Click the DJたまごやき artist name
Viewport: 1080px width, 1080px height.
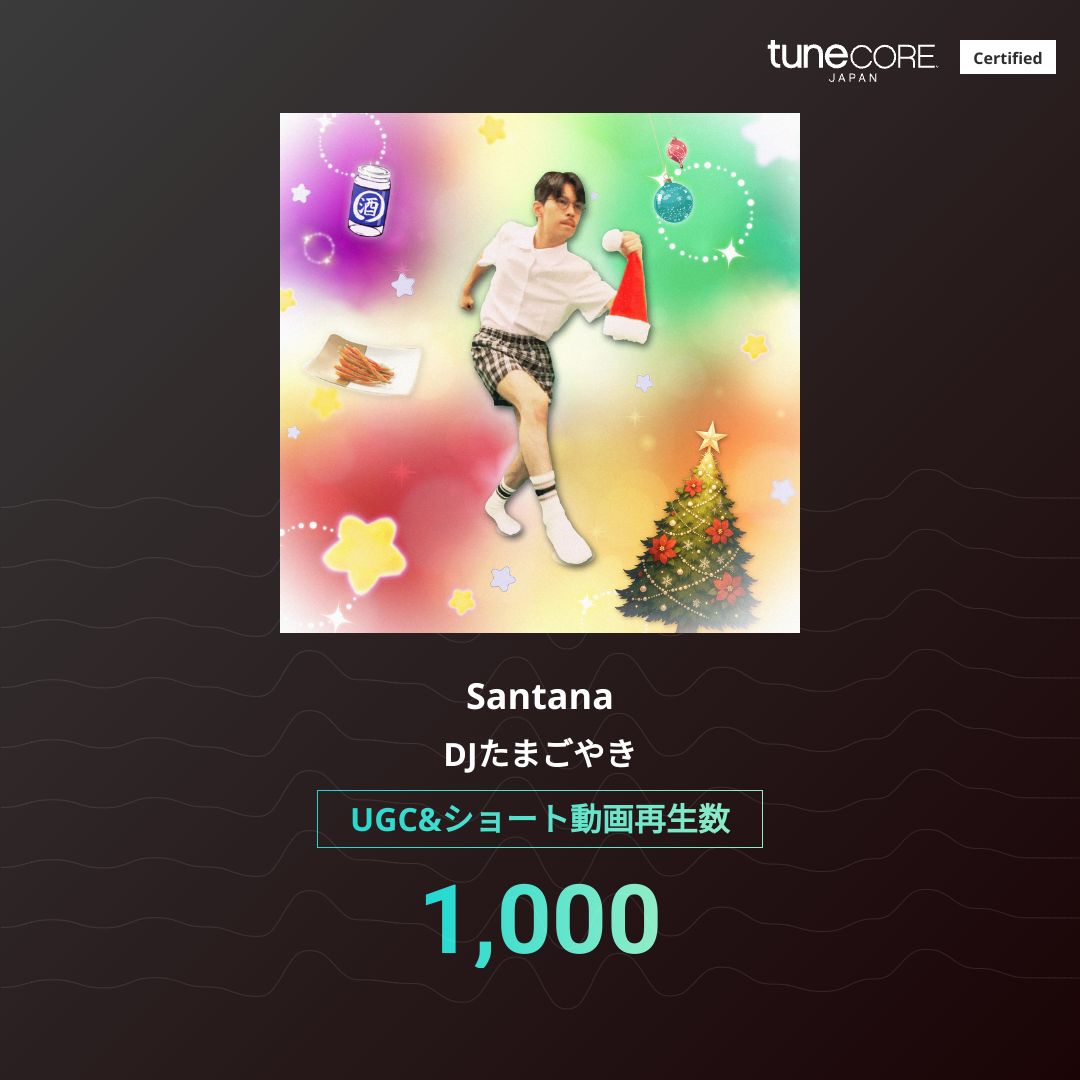click(540, 753)
